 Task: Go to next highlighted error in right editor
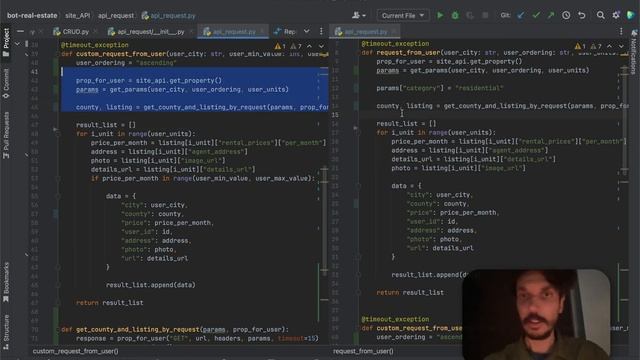(x=621, y=46)
